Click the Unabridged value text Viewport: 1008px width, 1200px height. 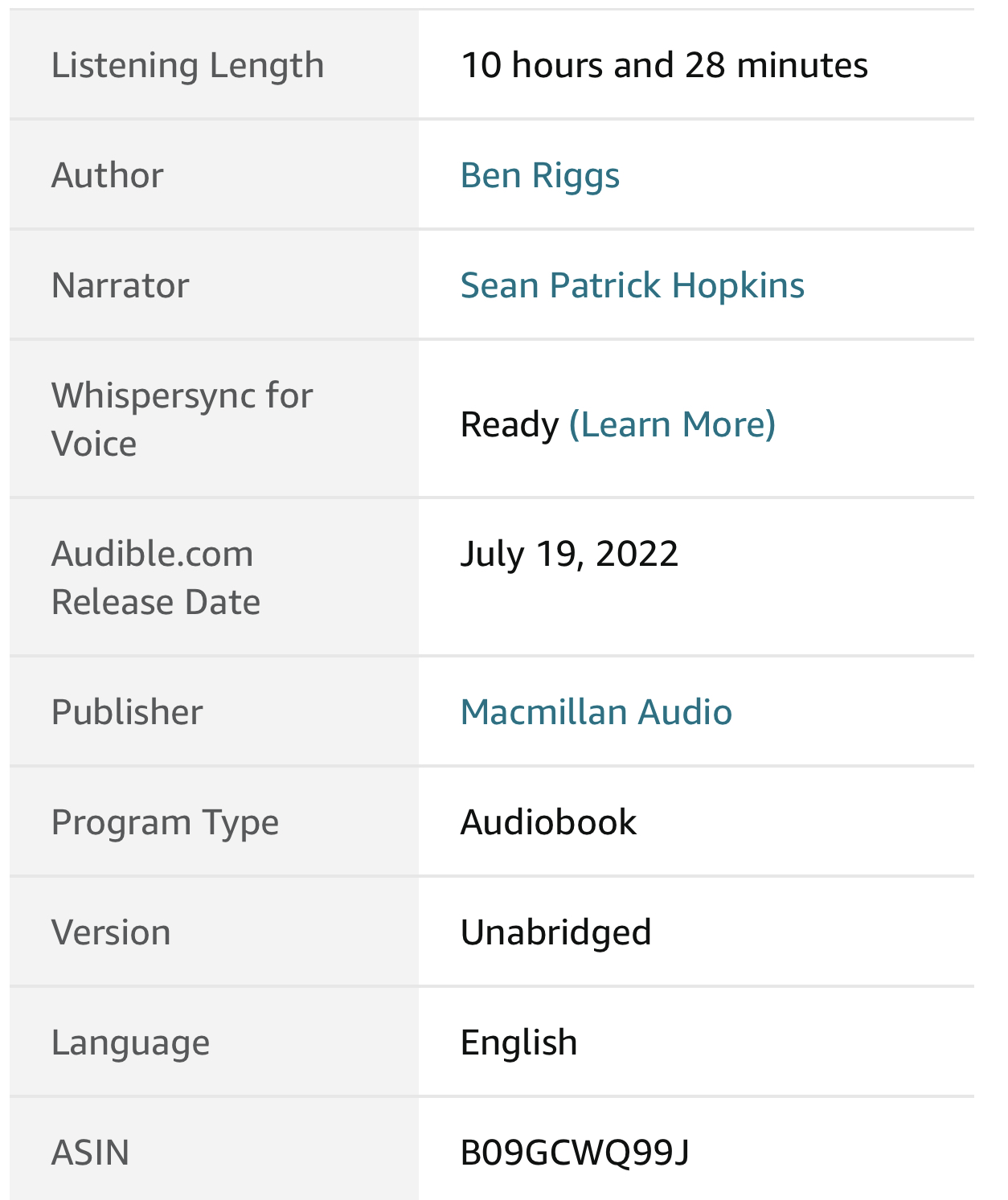(x=555, y=932)
